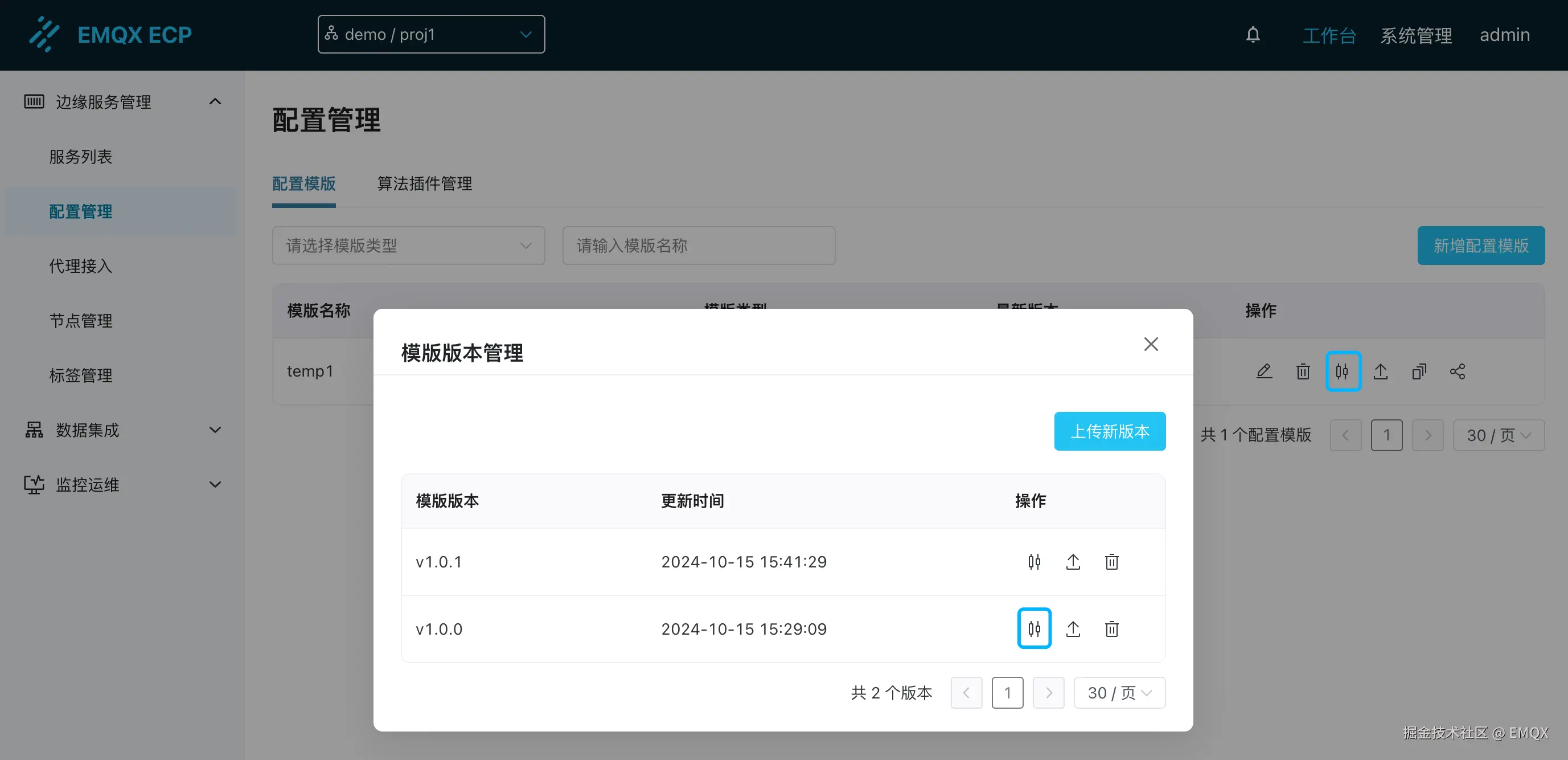Viewport: 1568px width, 760px height.
Task: Open the version diff icon for v1.0.0
Action: [x=1034, y=628]
